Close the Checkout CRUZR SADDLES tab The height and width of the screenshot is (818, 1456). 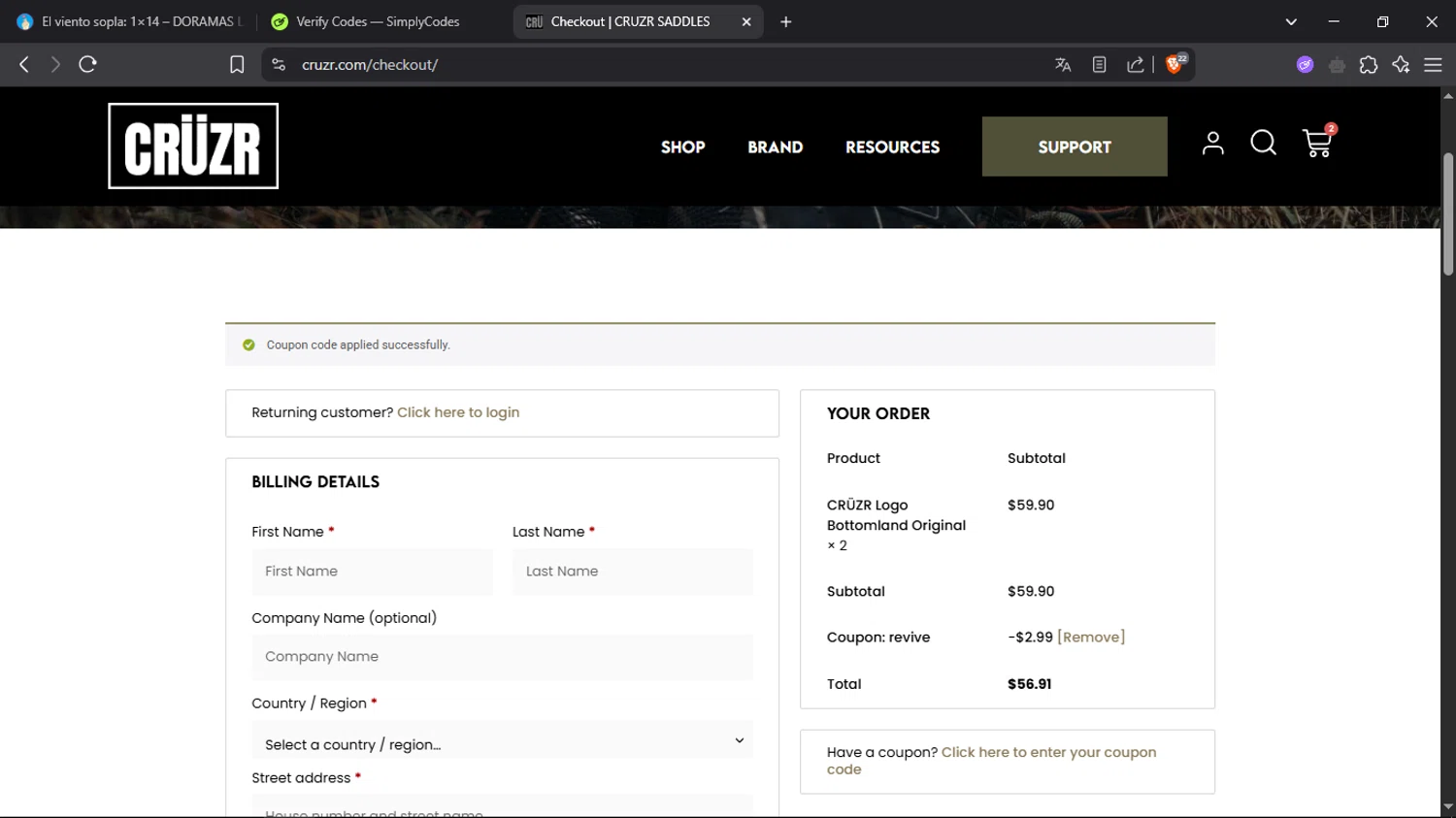point(746,21)
